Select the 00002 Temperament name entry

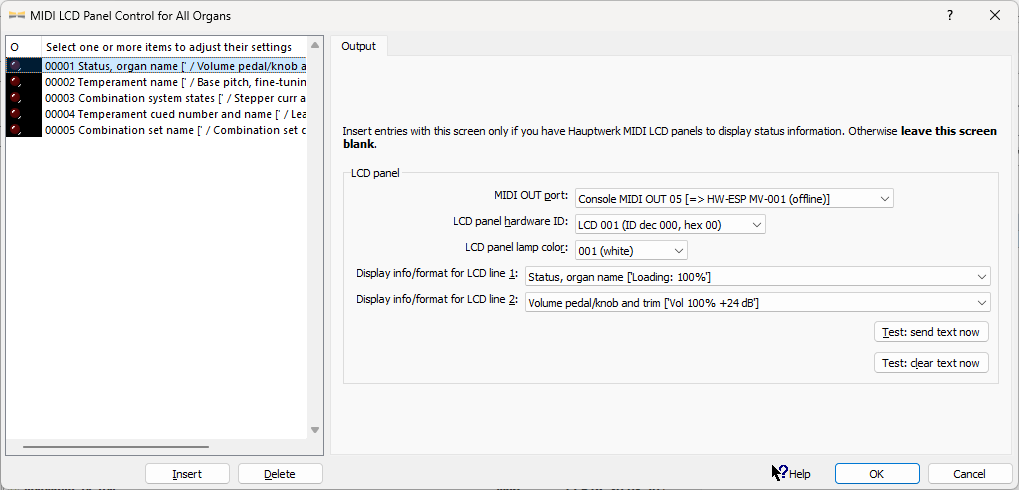tap(175, 82)
